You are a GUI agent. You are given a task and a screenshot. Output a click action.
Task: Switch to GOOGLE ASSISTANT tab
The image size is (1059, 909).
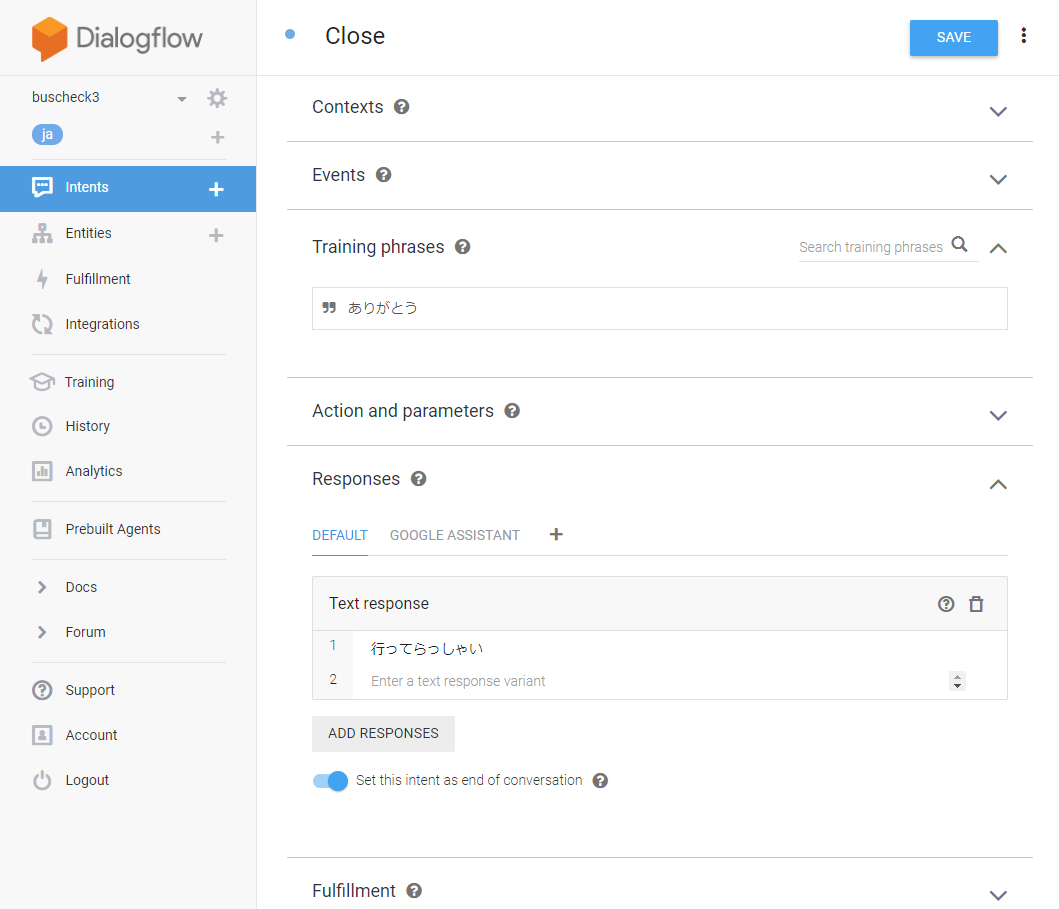[455, 536]
